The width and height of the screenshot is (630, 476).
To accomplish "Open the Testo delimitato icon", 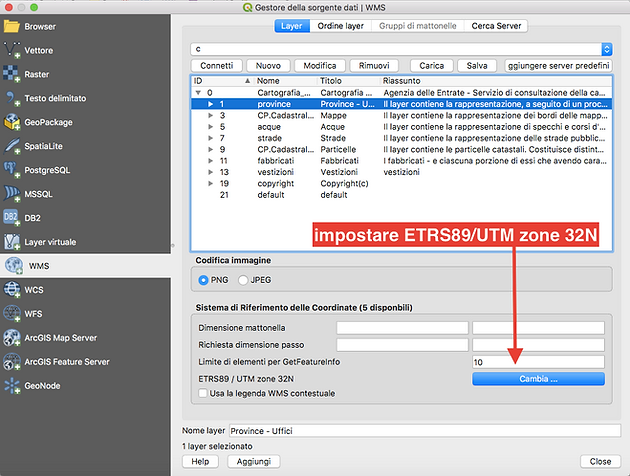I will (11, 98).
